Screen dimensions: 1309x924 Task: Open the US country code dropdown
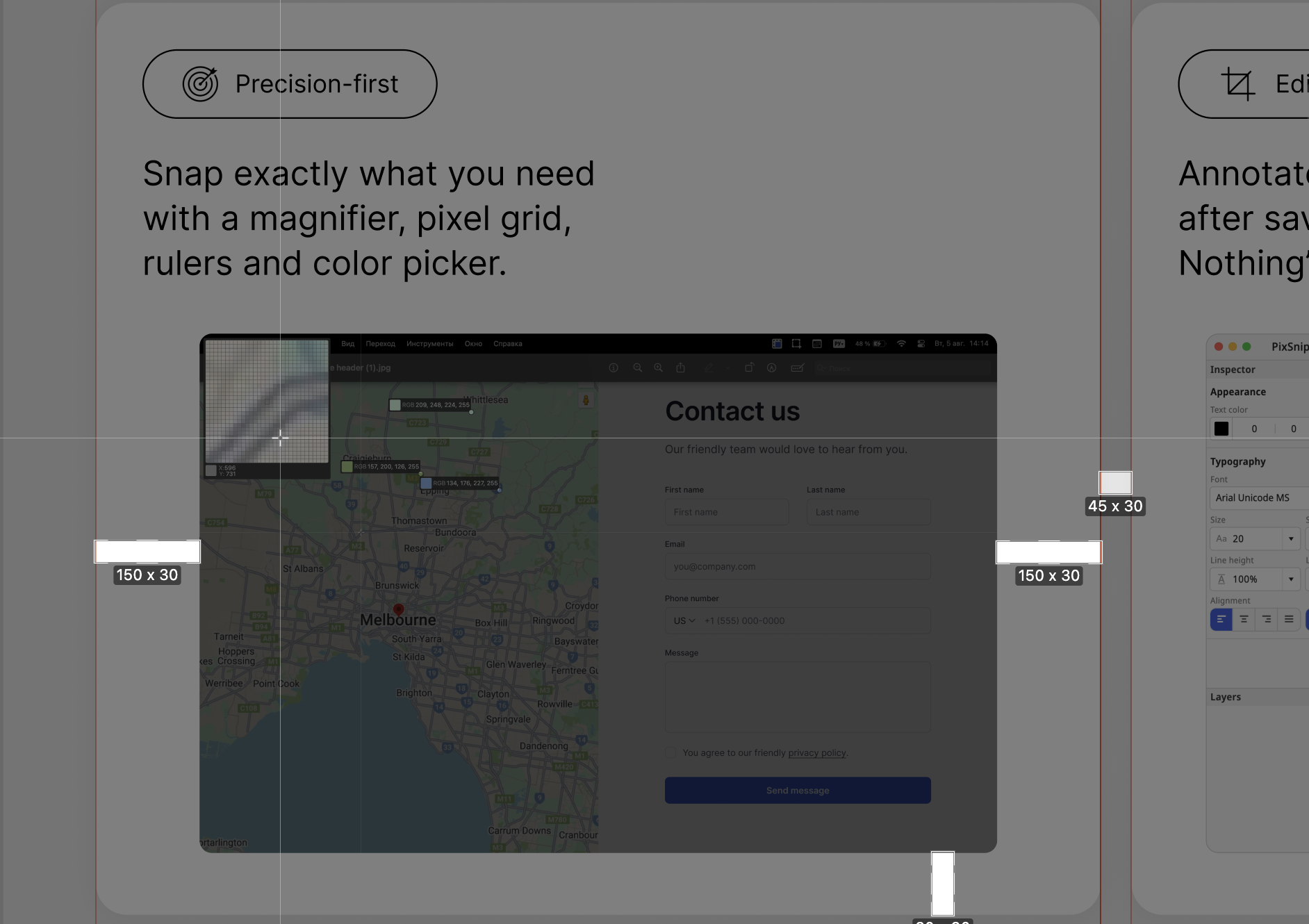click(684, 621)
